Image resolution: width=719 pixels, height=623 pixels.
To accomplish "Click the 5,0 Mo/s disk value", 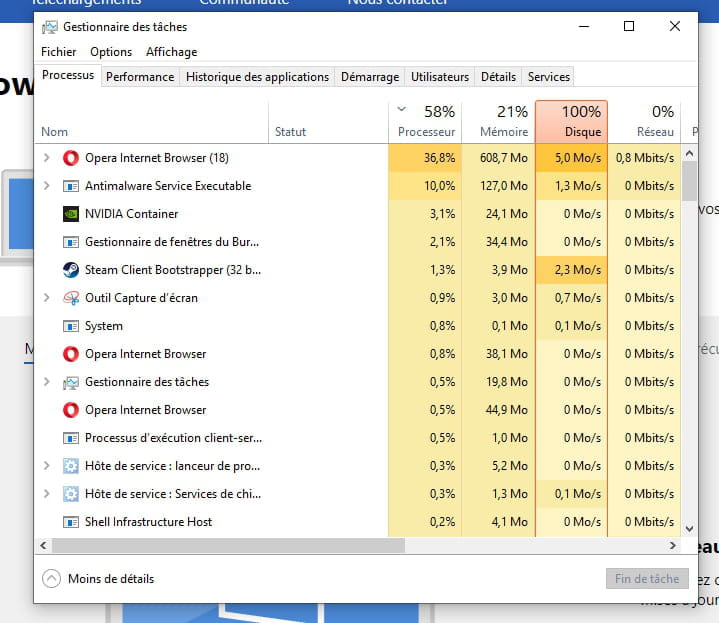I will tap(578, 158).
